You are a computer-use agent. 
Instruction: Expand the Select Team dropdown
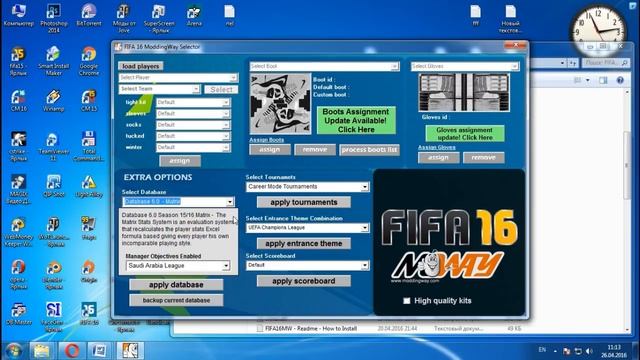pos(196,89)
